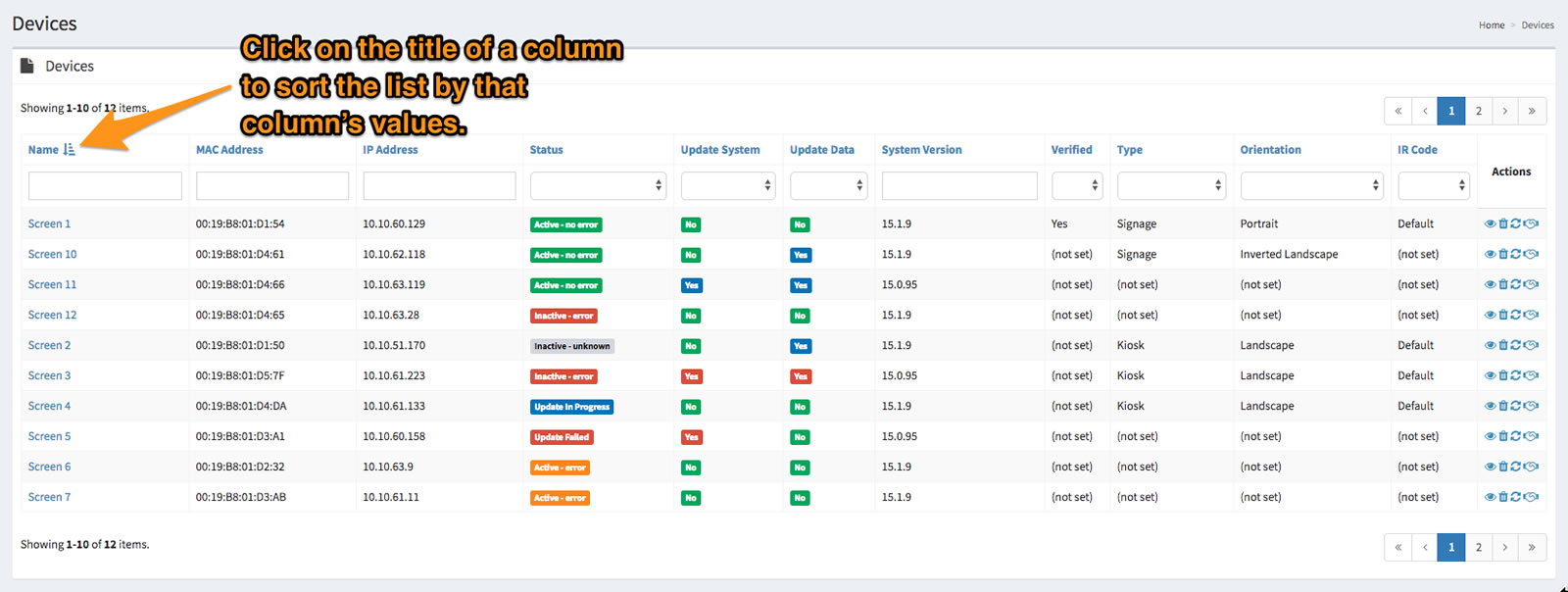Screen dimensions: 1568x592
Task: Expand the Update System filter dropdown
Action: (727, 185)
